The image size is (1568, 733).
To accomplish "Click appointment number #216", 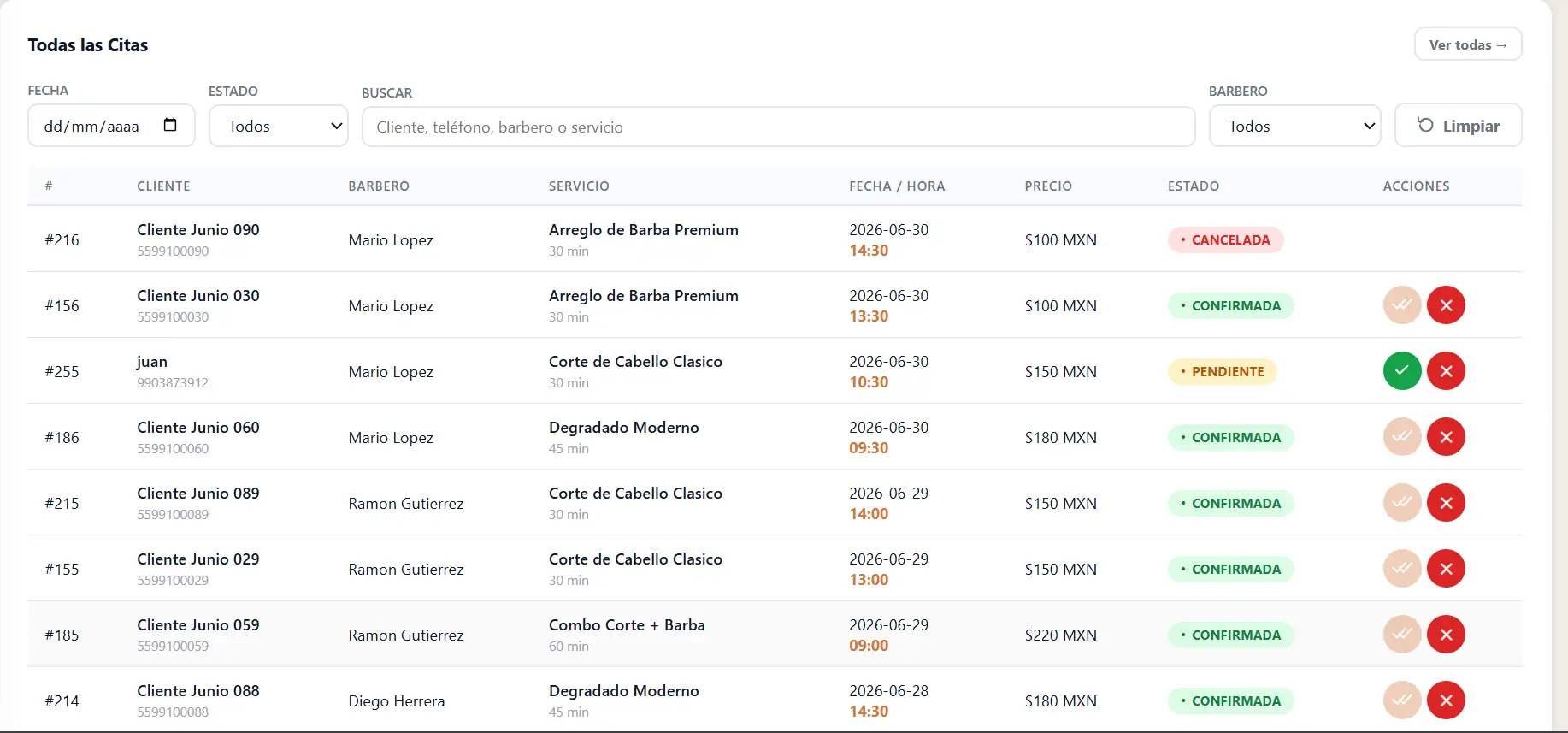I will (x=62, y=239).
